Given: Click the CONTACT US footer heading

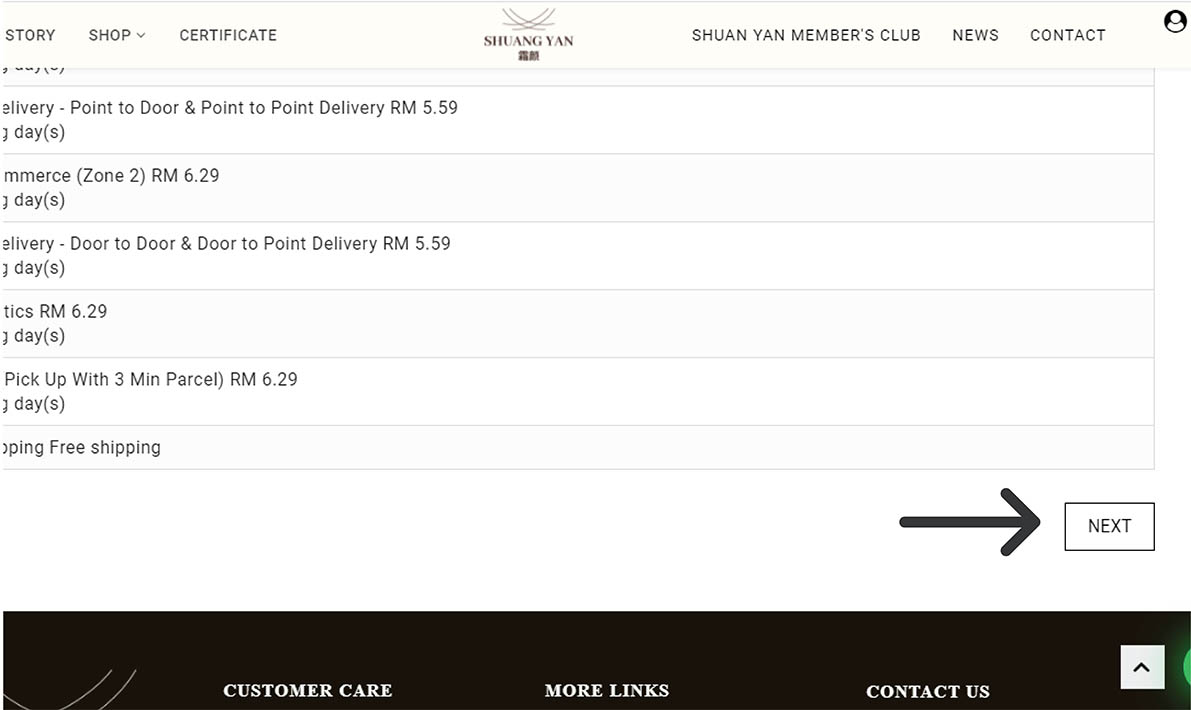Looking at the screenshot, I should [x=927, y=691].
